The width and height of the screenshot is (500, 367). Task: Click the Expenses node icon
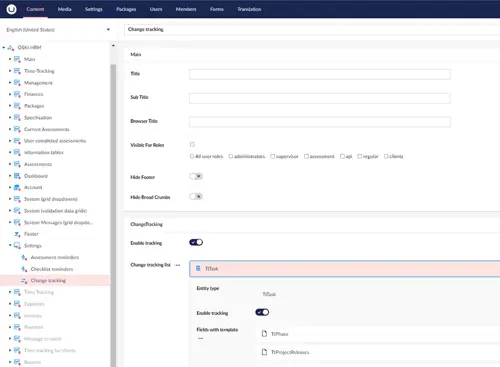click(x=17, y=304)
